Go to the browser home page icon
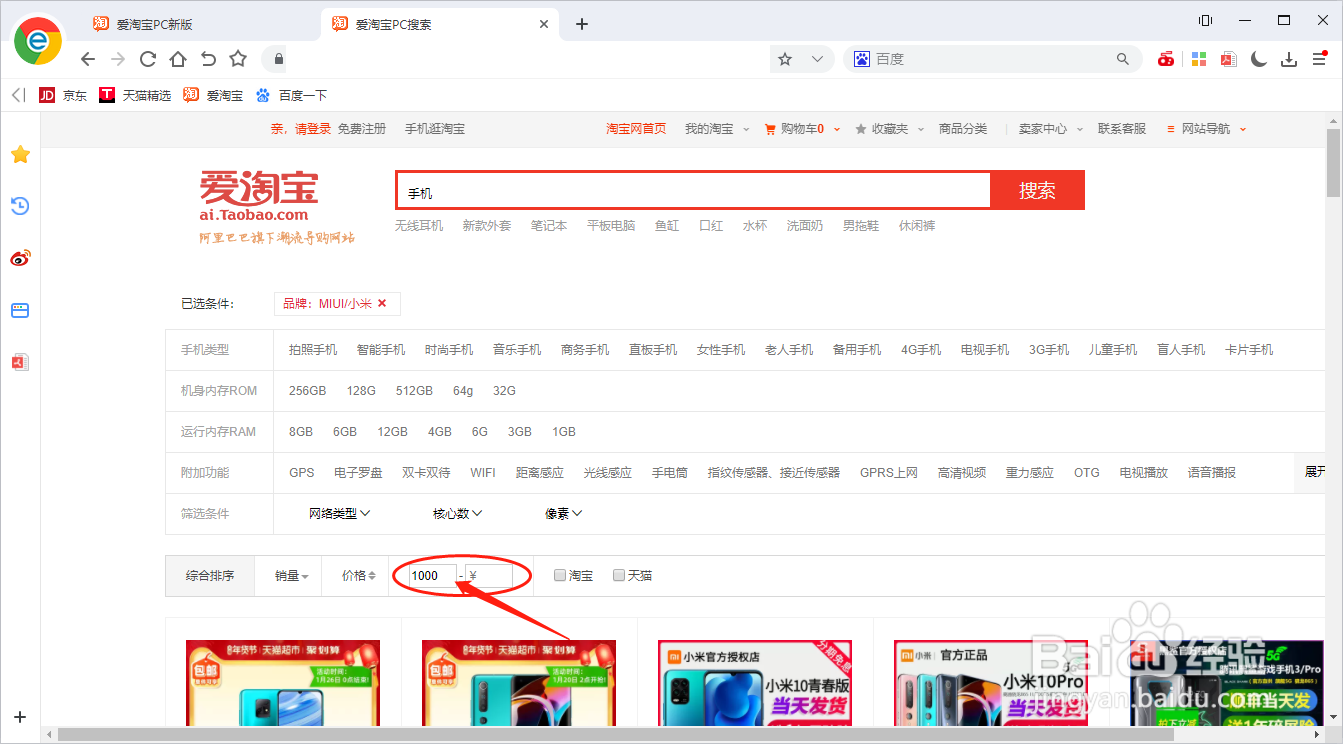This screenshot has height=744, width=1343. (178, 59)
